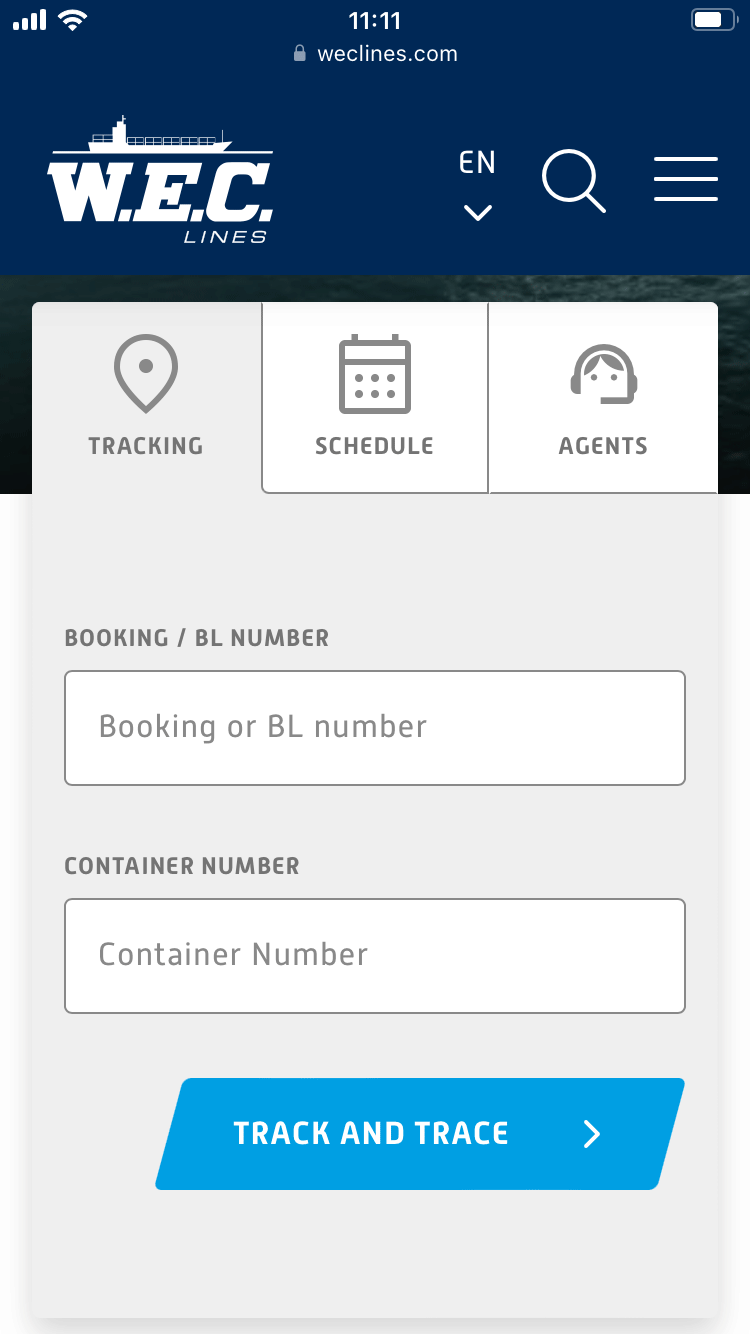The height and width of the screenshot is (1334, 750).
Task: Switch to the Schedule tab label
Action: (x=375, y=446)
